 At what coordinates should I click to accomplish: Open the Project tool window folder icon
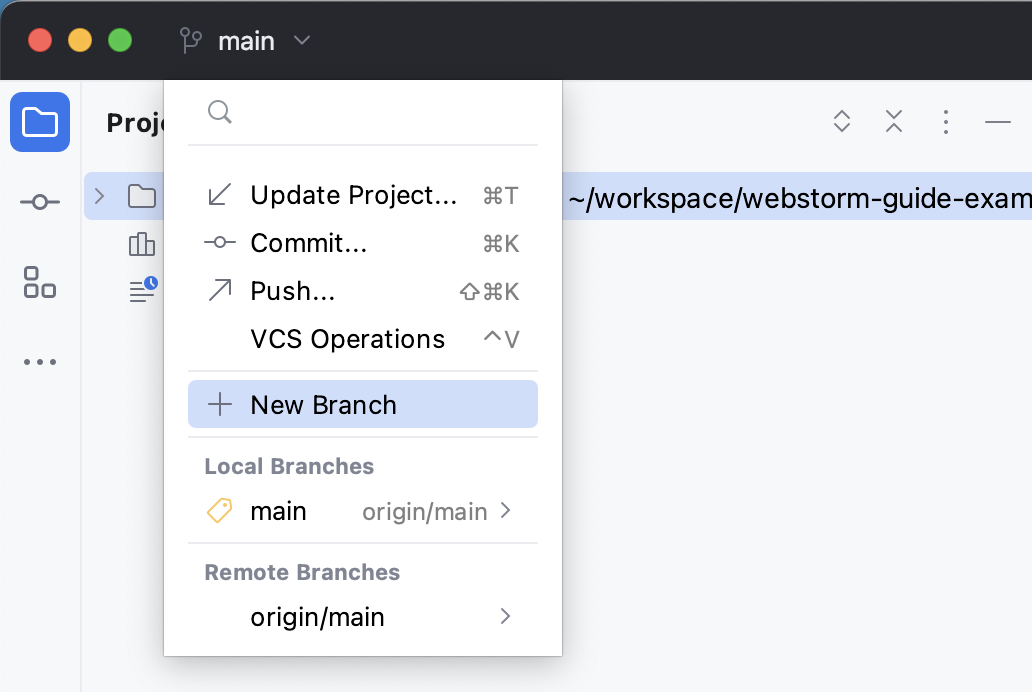tap(40, 122)
